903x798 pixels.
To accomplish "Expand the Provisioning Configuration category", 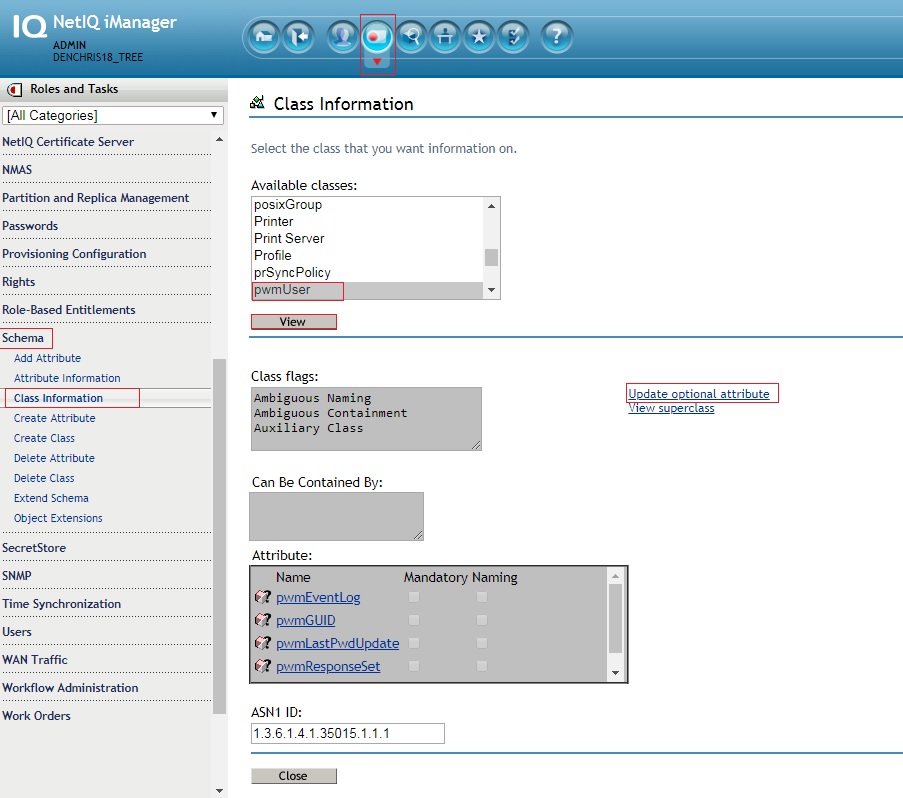I will [74, 254].
